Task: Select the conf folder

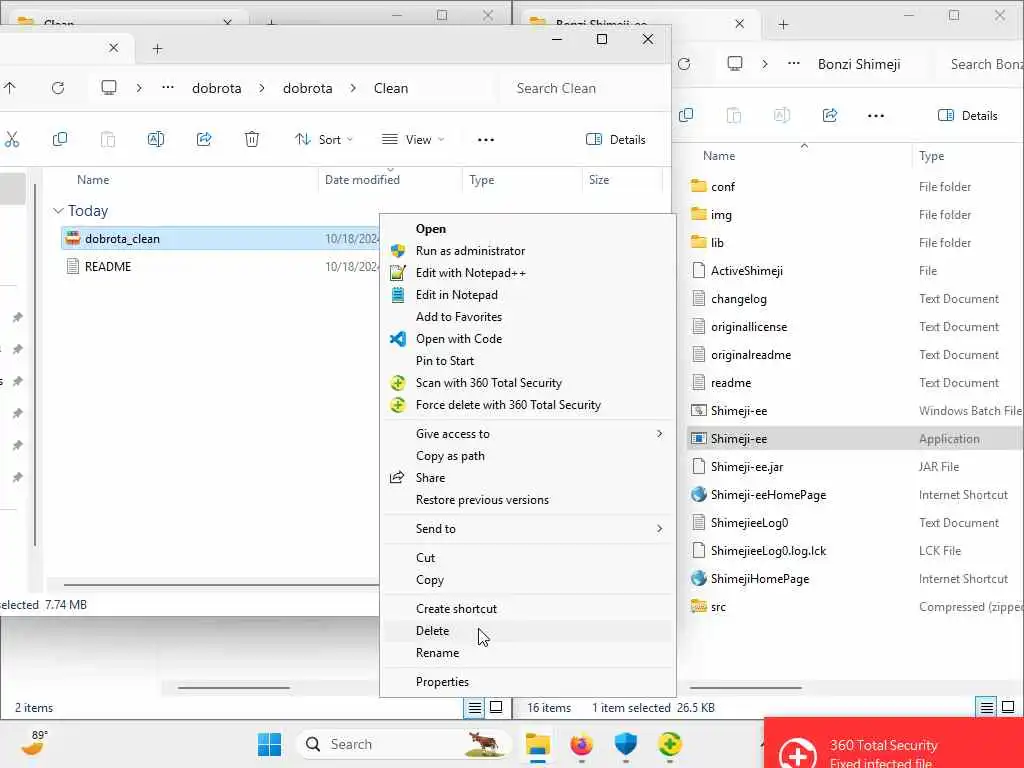Action: click(x=722, y=187)
